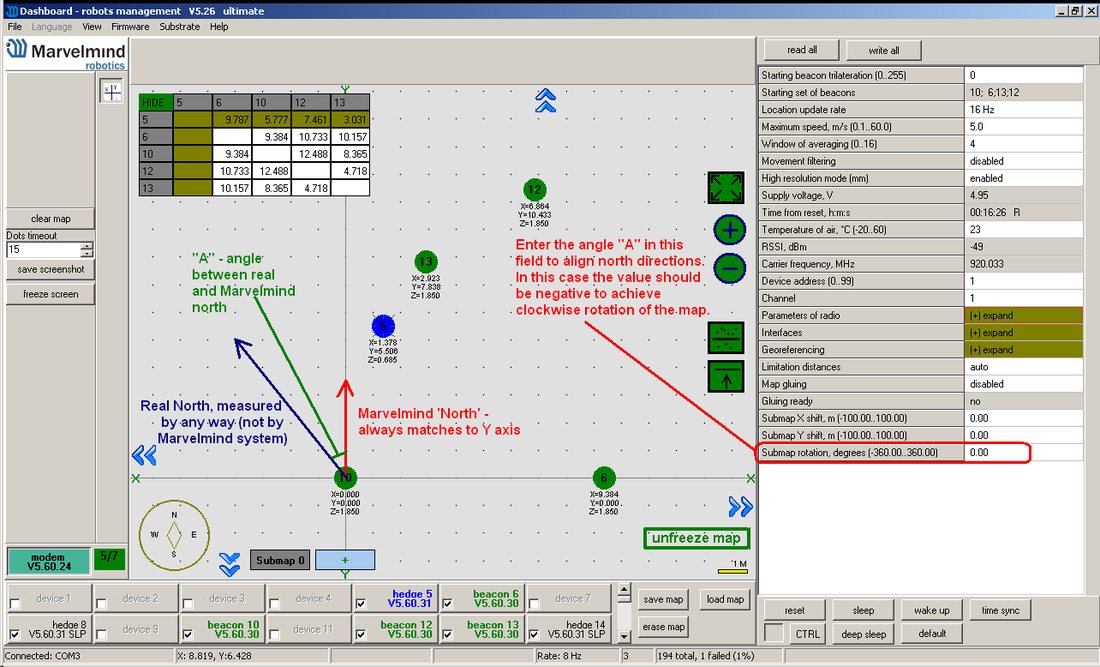This screenshot has height=667, width=1100.
Task: Click the Submap rotation degrees field
Action: click(1024, 452)
